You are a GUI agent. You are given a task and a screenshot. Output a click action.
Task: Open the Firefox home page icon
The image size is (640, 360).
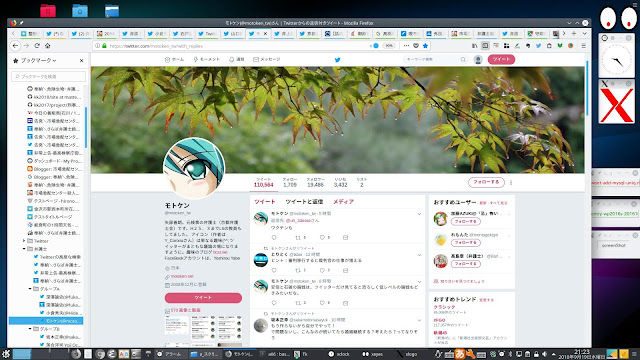pyautogui.click(x=47, y=46)
